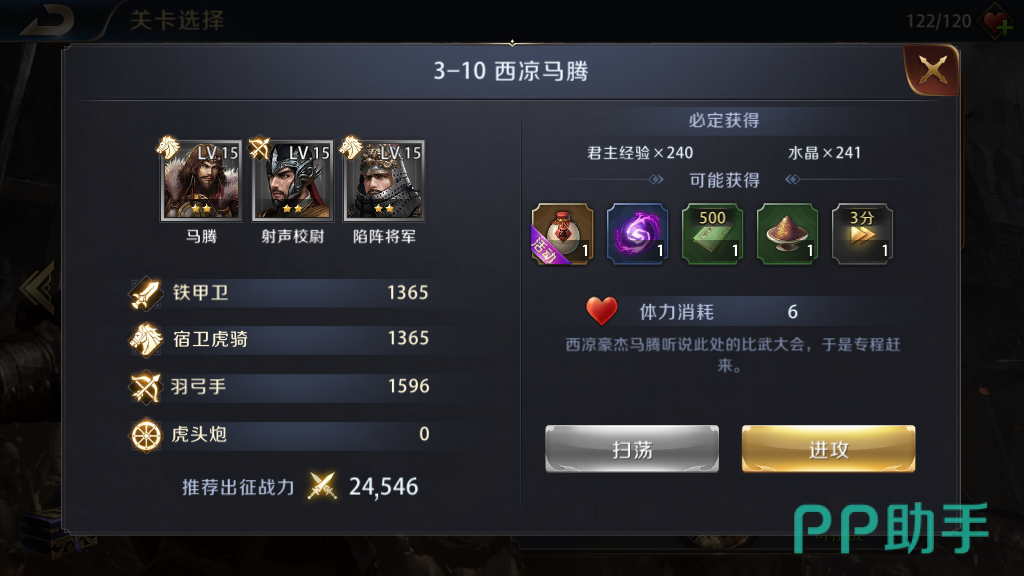Viewport: 1024px width, 576px height.
Task: Click the back arrow icon at top left
Action: tap(46, 20)
